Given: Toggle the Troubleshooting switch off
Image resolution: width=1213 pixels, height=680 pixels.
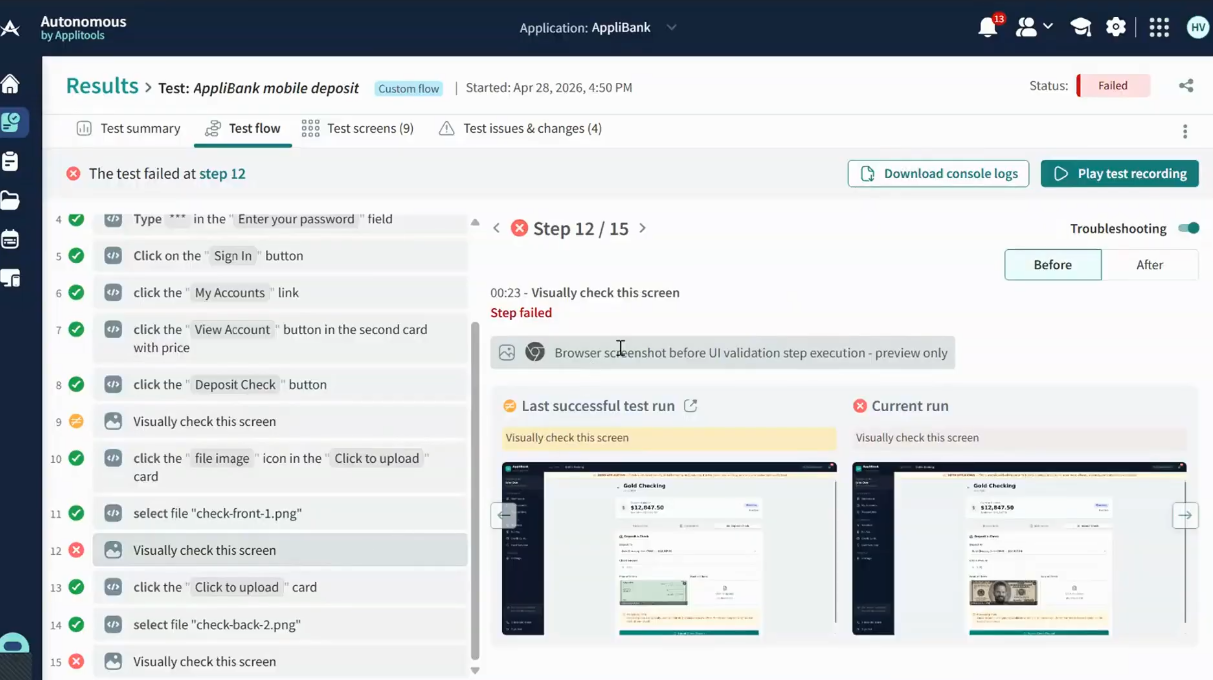Looking at the screenshot, I should tap(1188, 228).
